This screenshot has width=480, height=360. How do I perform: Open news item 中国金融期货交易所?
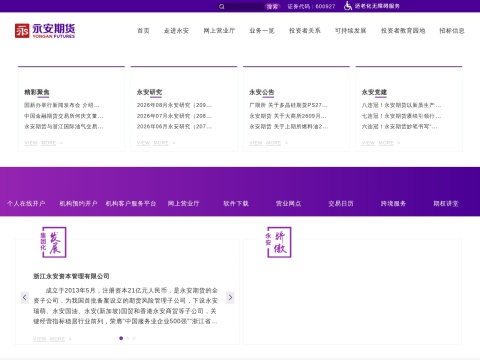click(64, 116)
